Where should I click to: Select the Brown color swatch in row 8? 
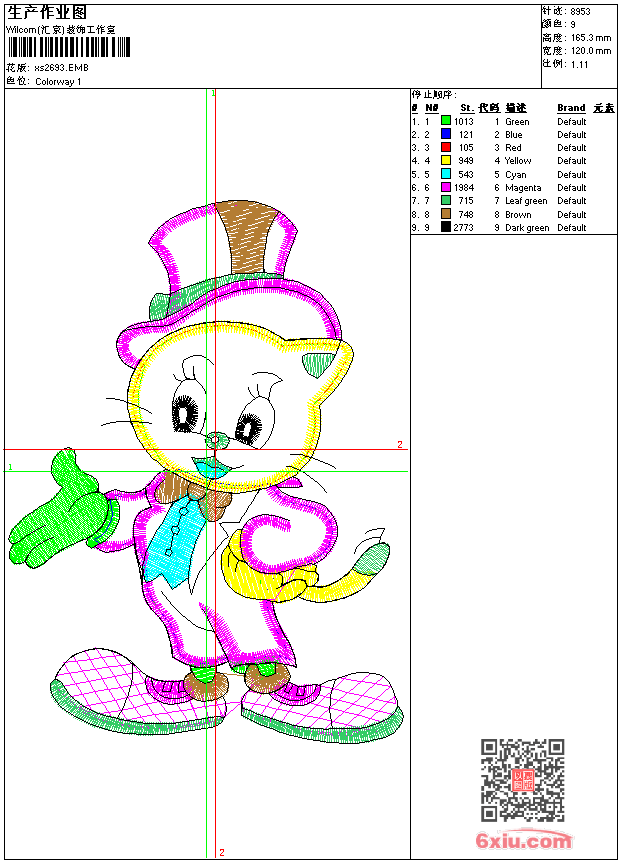446,214
